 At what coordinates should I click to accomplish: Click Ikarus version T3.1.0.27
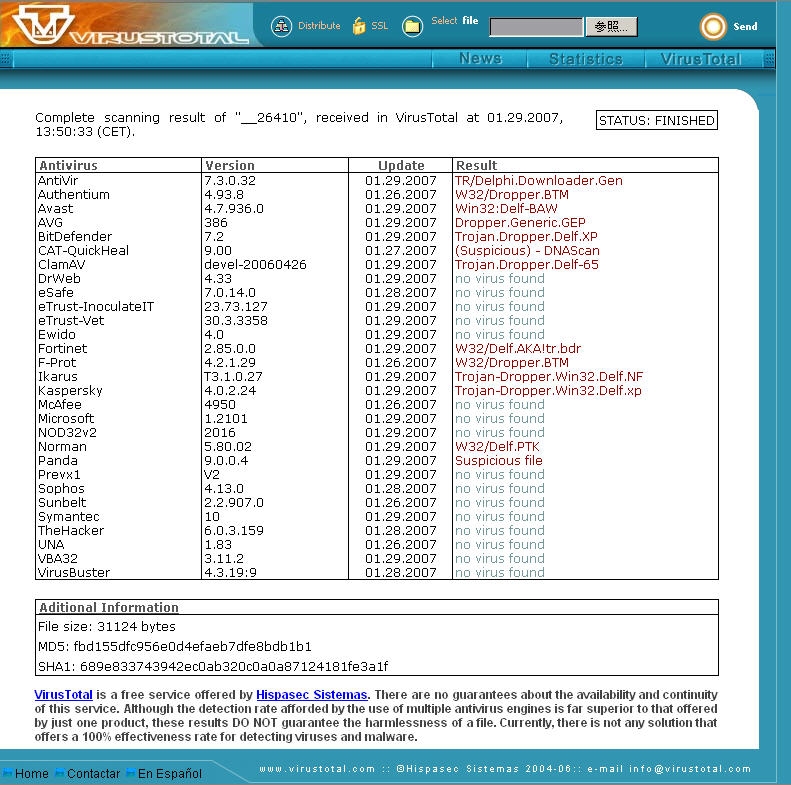click(x=233, y=377)
